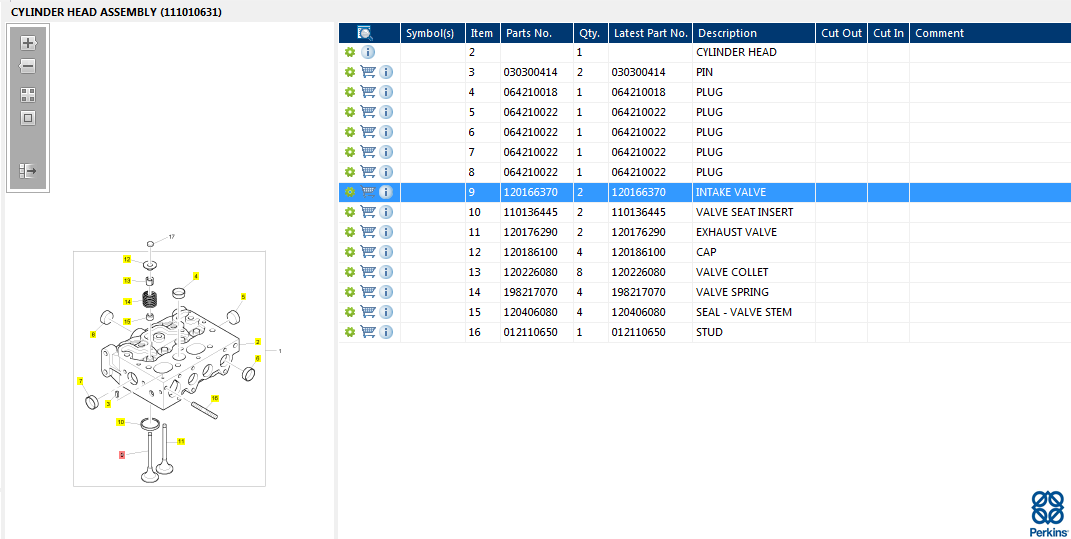Add CAP 120186100 to the cart

pyautogui.click(x=368, y=252)
